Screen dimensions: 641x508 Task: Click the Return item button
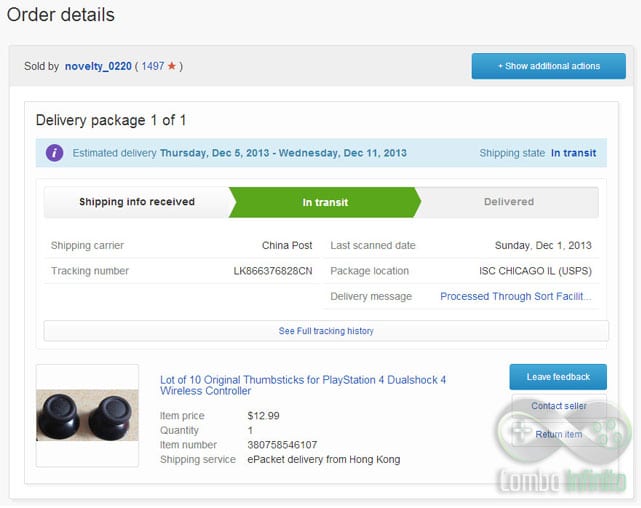(x=559, y=434)
